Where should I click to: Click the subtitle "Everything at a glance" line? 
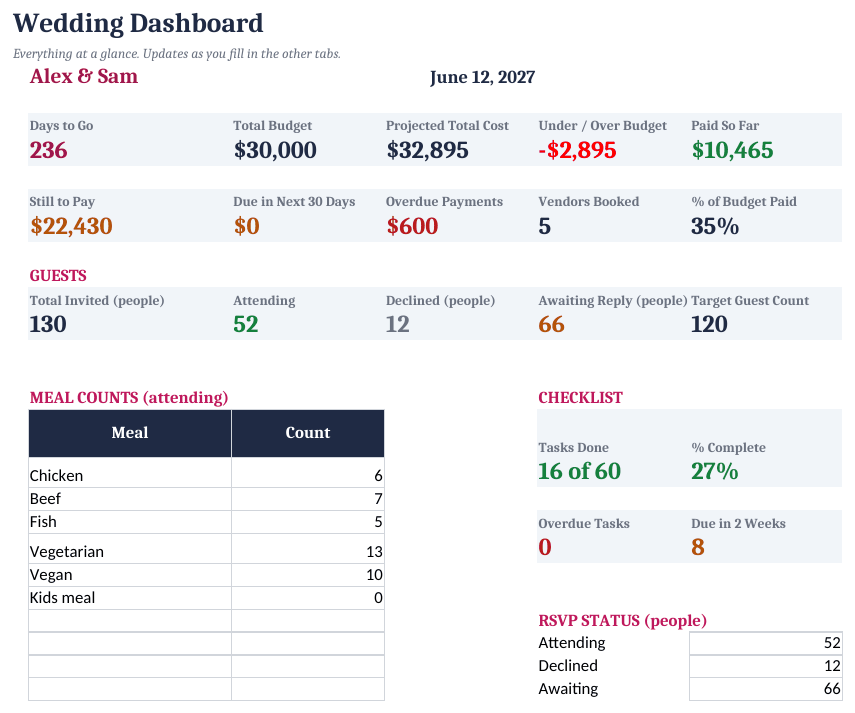tap(177, 54)
